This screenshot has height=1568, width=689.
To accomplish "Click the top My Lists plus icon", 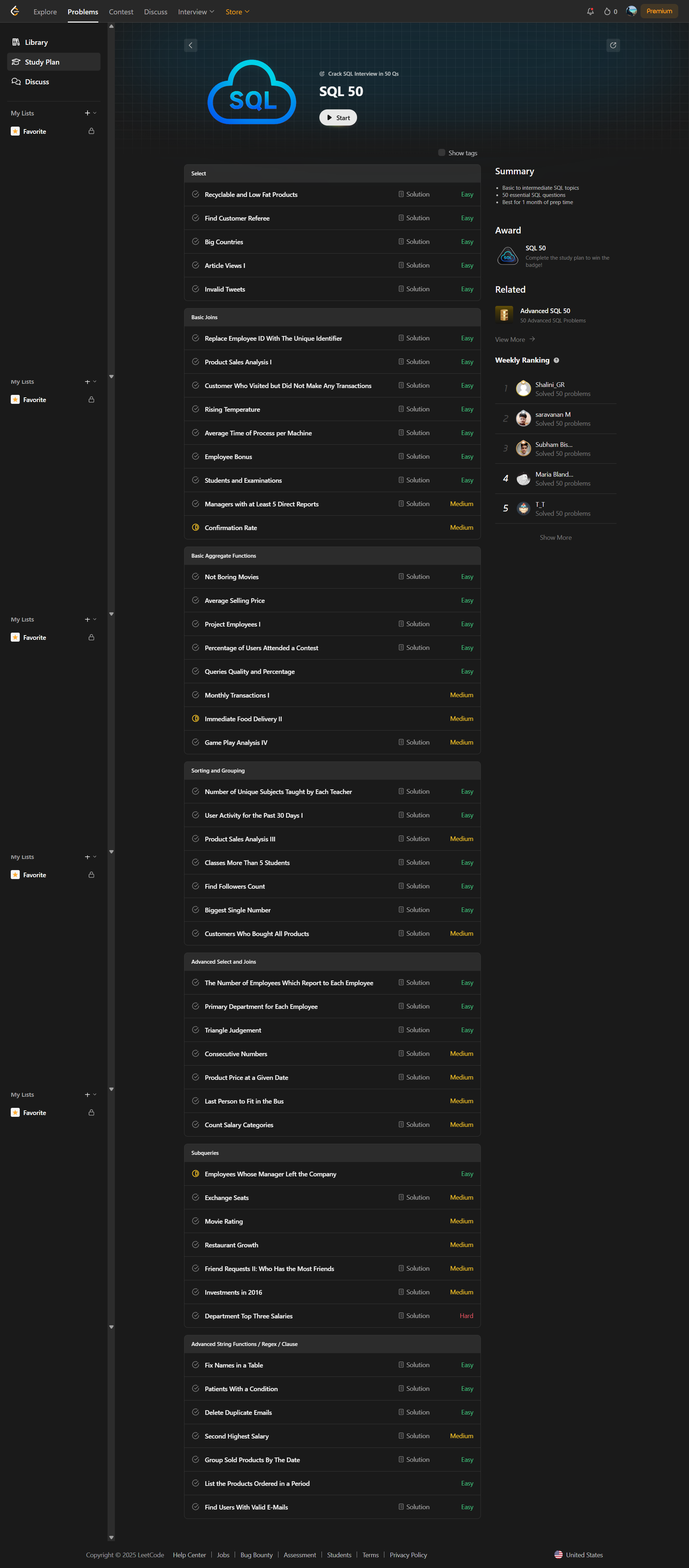I will point(87,113).
